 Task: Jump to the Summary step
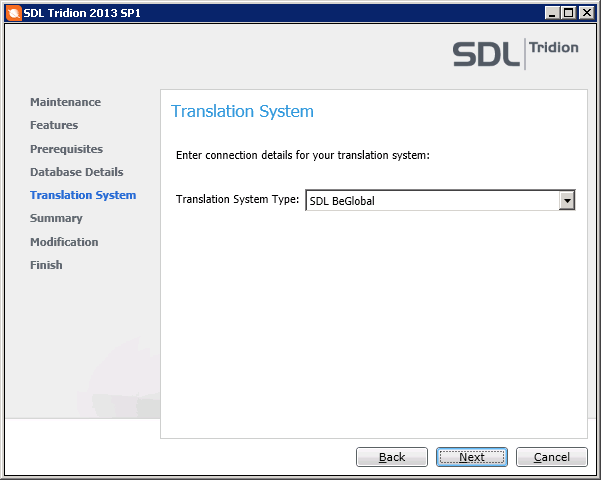point(56,218)
